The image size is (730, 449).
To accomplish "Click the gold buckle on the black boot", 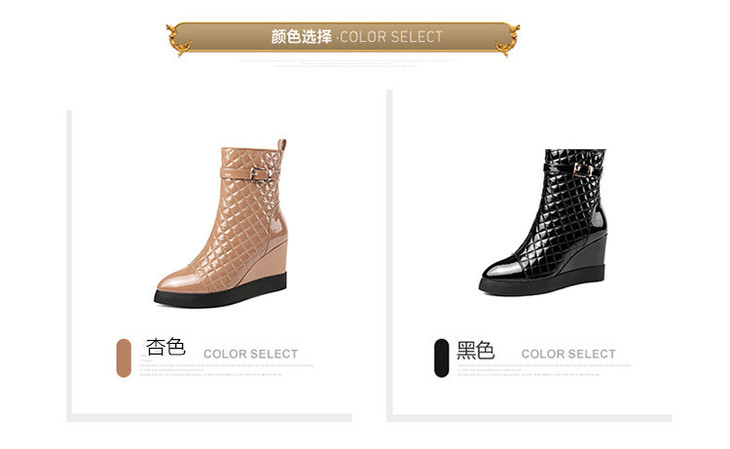I will click(583, 170).
